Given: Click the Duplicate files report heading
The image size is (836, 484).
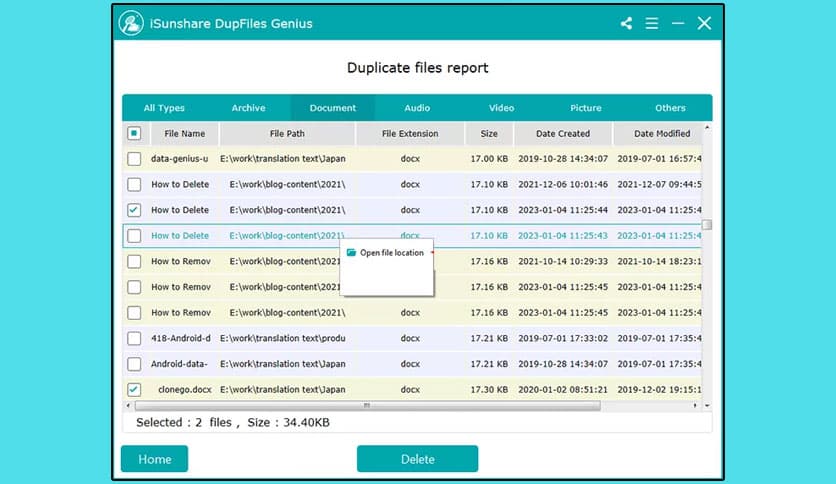Looking at the screenshot, I should tap(417, 68).
